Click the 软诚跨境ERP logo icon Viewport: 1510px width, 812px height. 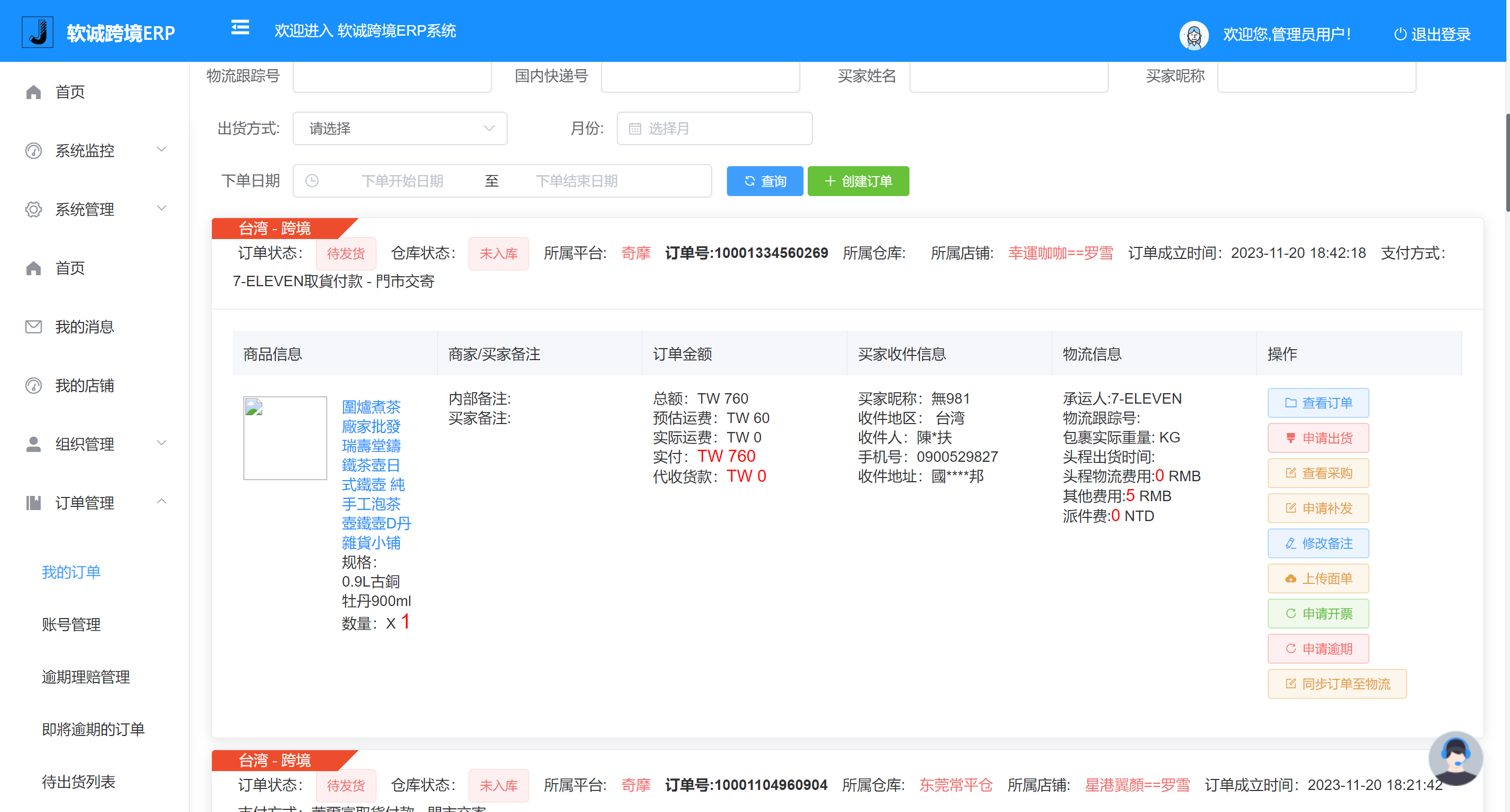point(38,32)
